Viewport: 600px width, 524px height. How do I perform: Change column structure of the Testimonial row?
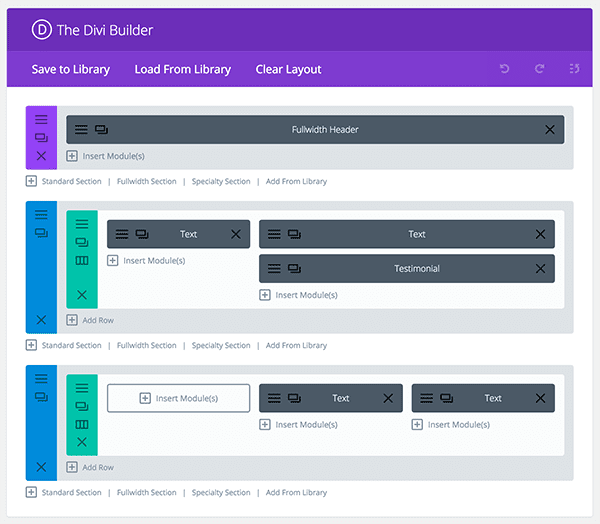point(82,261)
